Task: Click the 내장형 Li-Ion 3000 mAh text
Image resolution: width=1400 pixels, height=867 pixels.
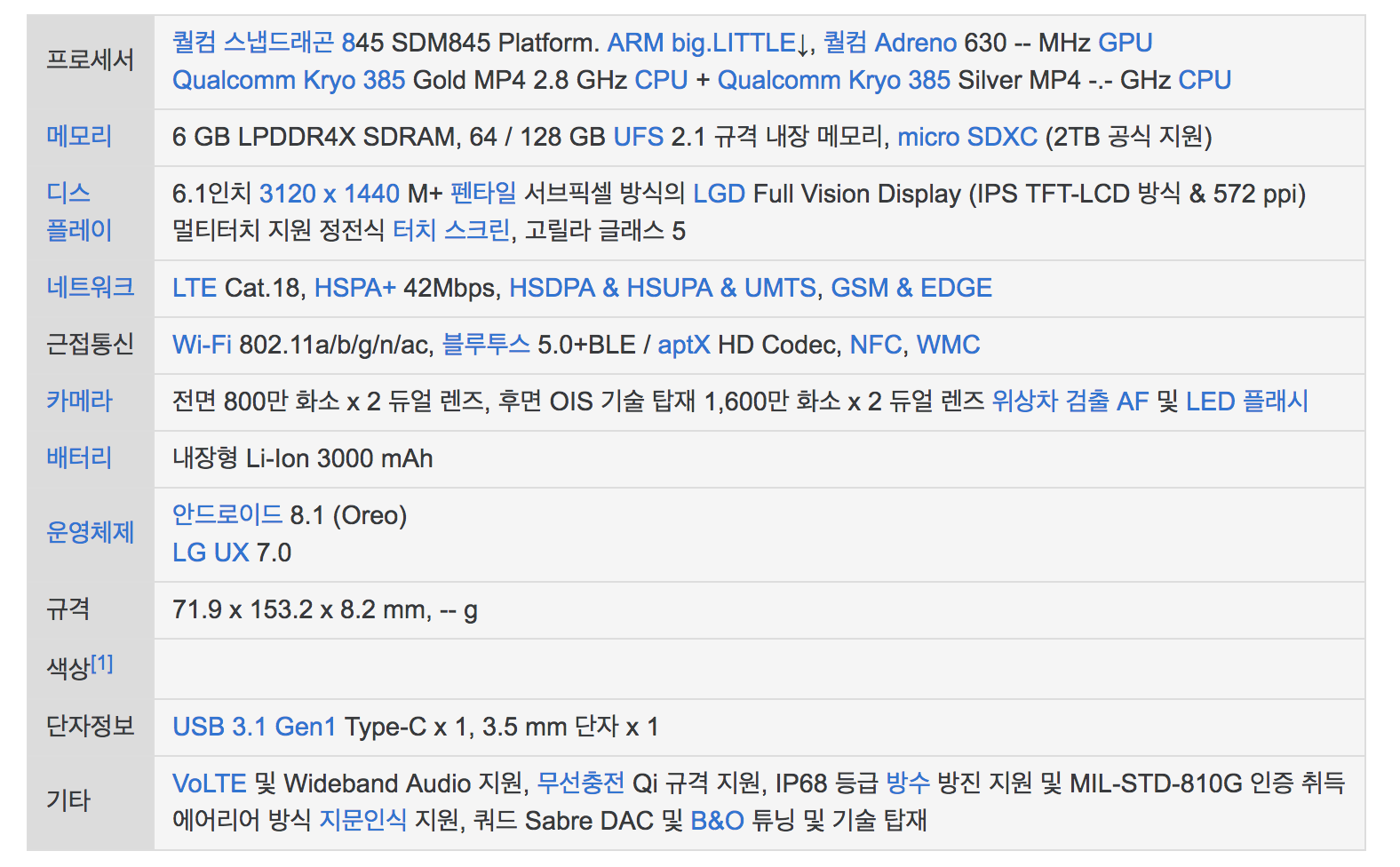Action: [x=303, y=458]
